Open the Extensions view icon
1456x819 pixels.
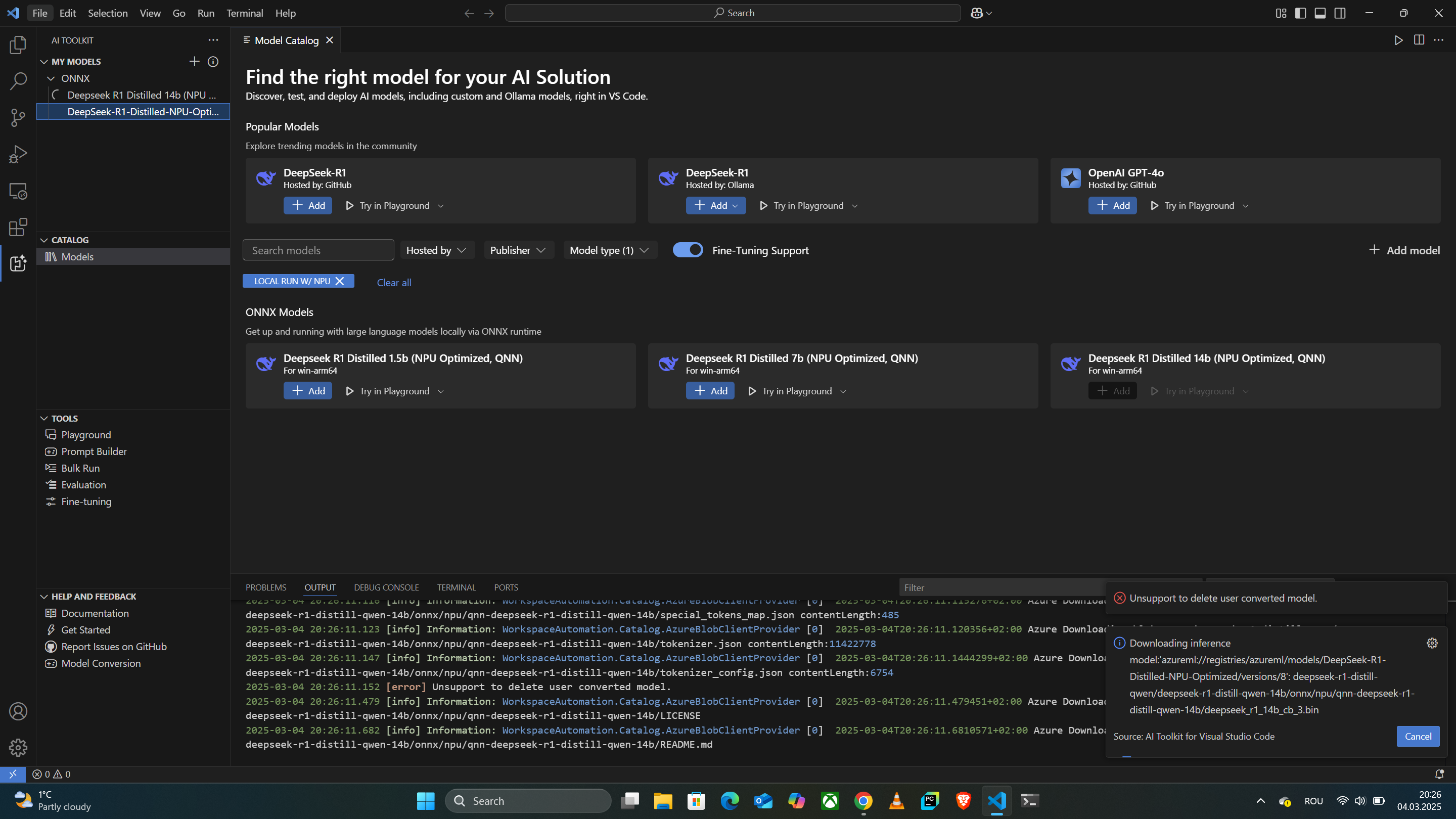pos(18,226)
